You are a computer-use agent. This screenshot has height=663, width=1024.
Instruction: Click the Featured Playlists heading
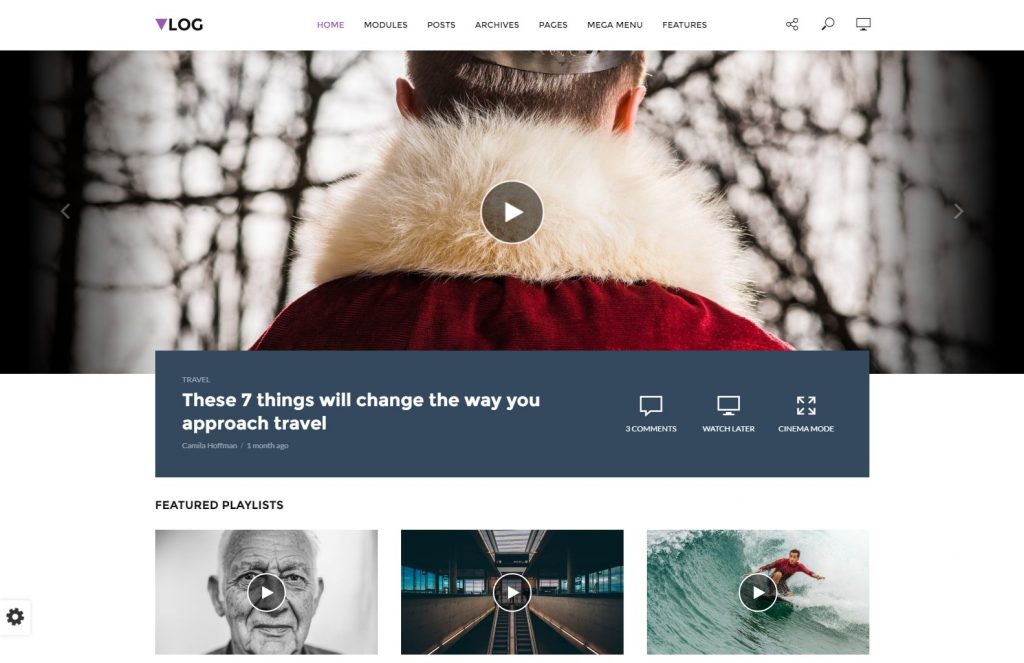click(x=219, y=505)
